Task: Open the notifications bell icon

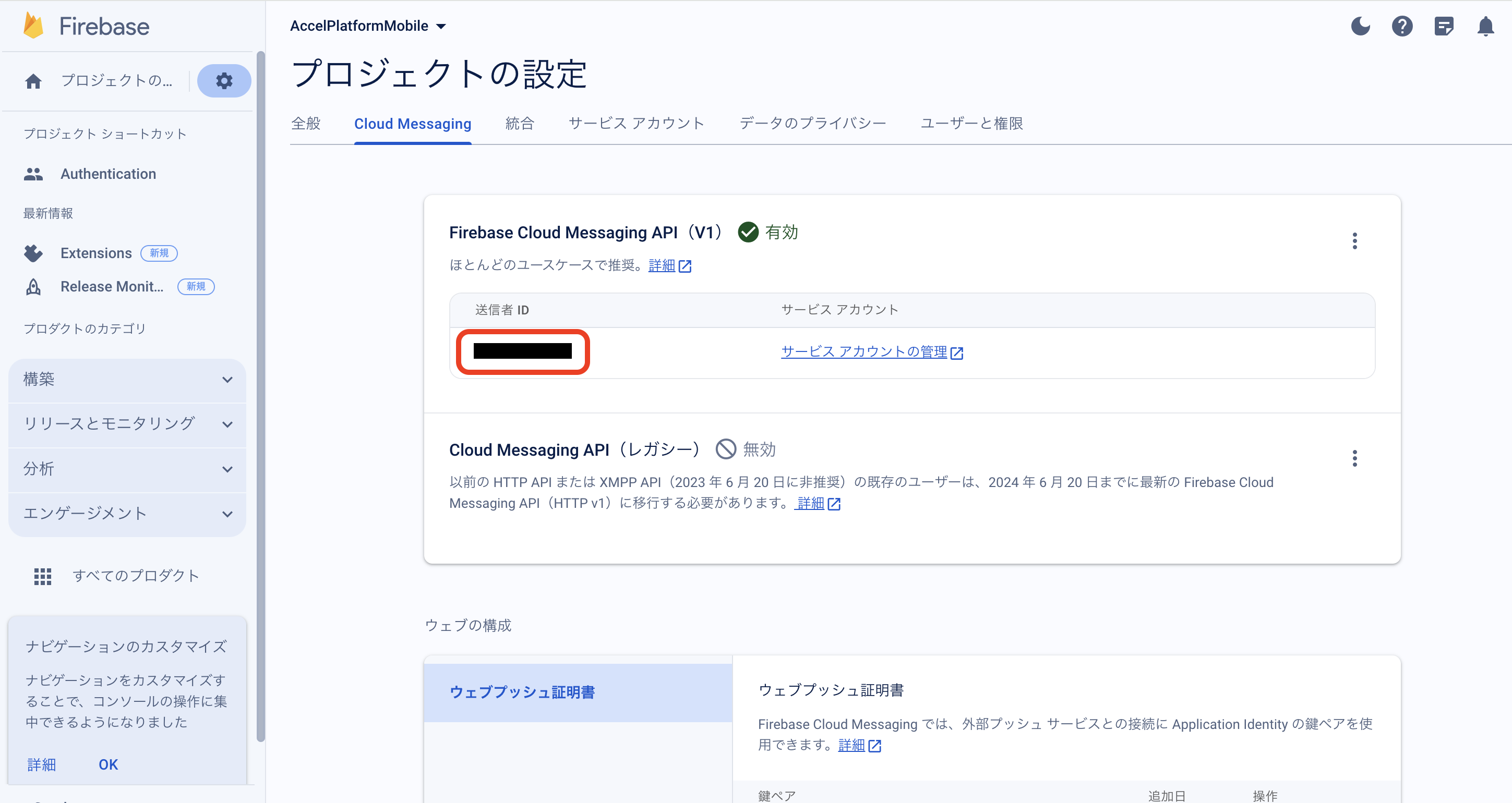Action: (1485, 27)
